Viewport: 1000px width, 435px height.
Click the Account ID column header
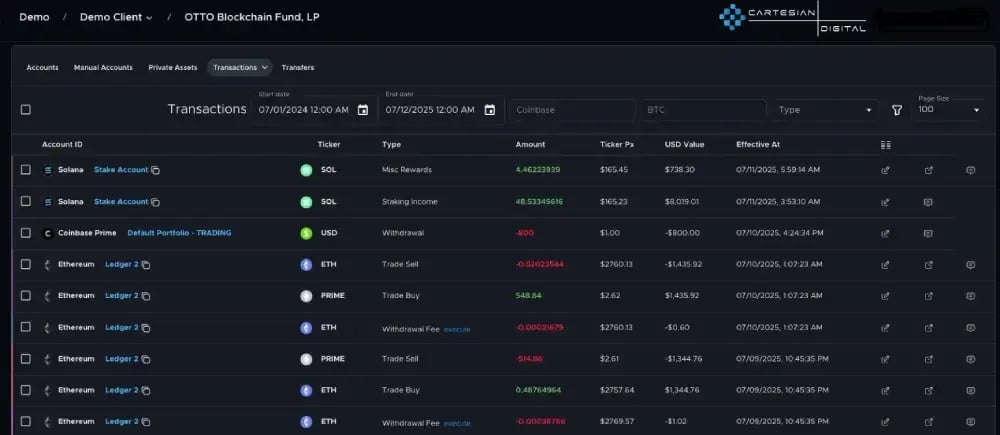[x=62, y=145]
